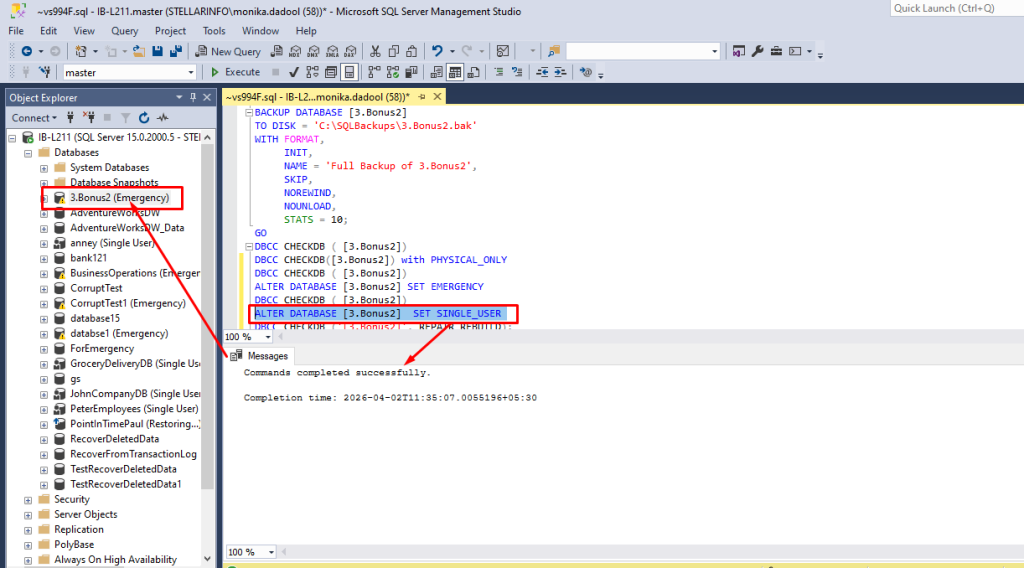Click the Object Explorer vertical scrollbar

point(207,317)
